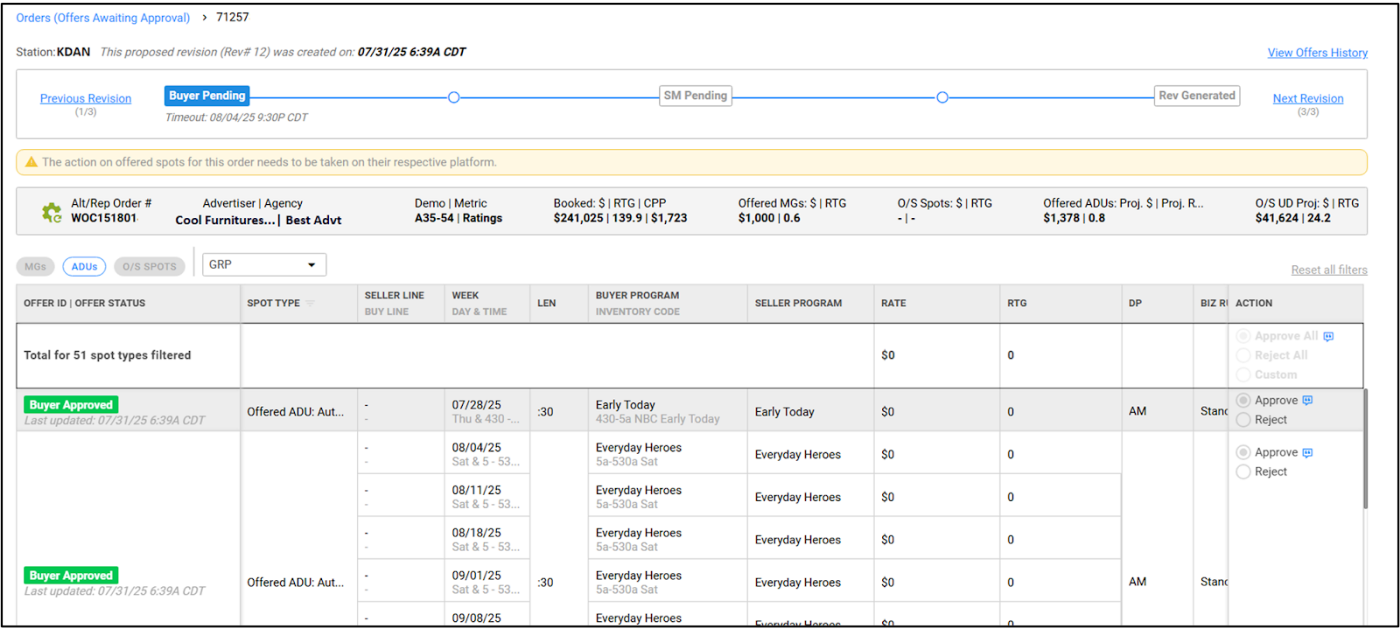
Task: Select Approve for Early Today offer
Action: point(1244,401)
